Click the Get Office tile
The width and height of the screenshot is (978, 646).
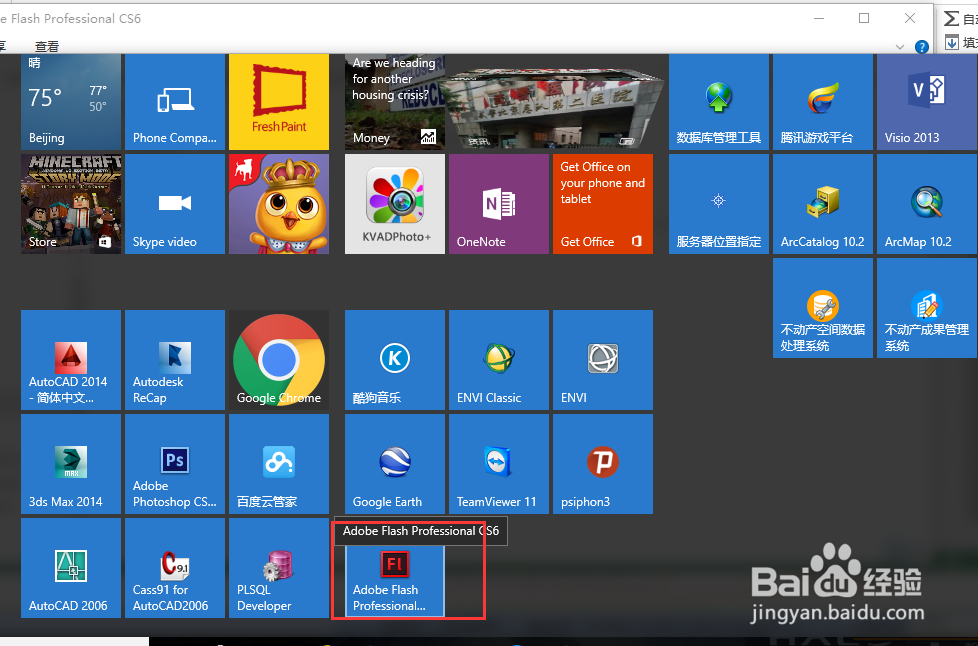pyautogui.click(x=603, y=204)
